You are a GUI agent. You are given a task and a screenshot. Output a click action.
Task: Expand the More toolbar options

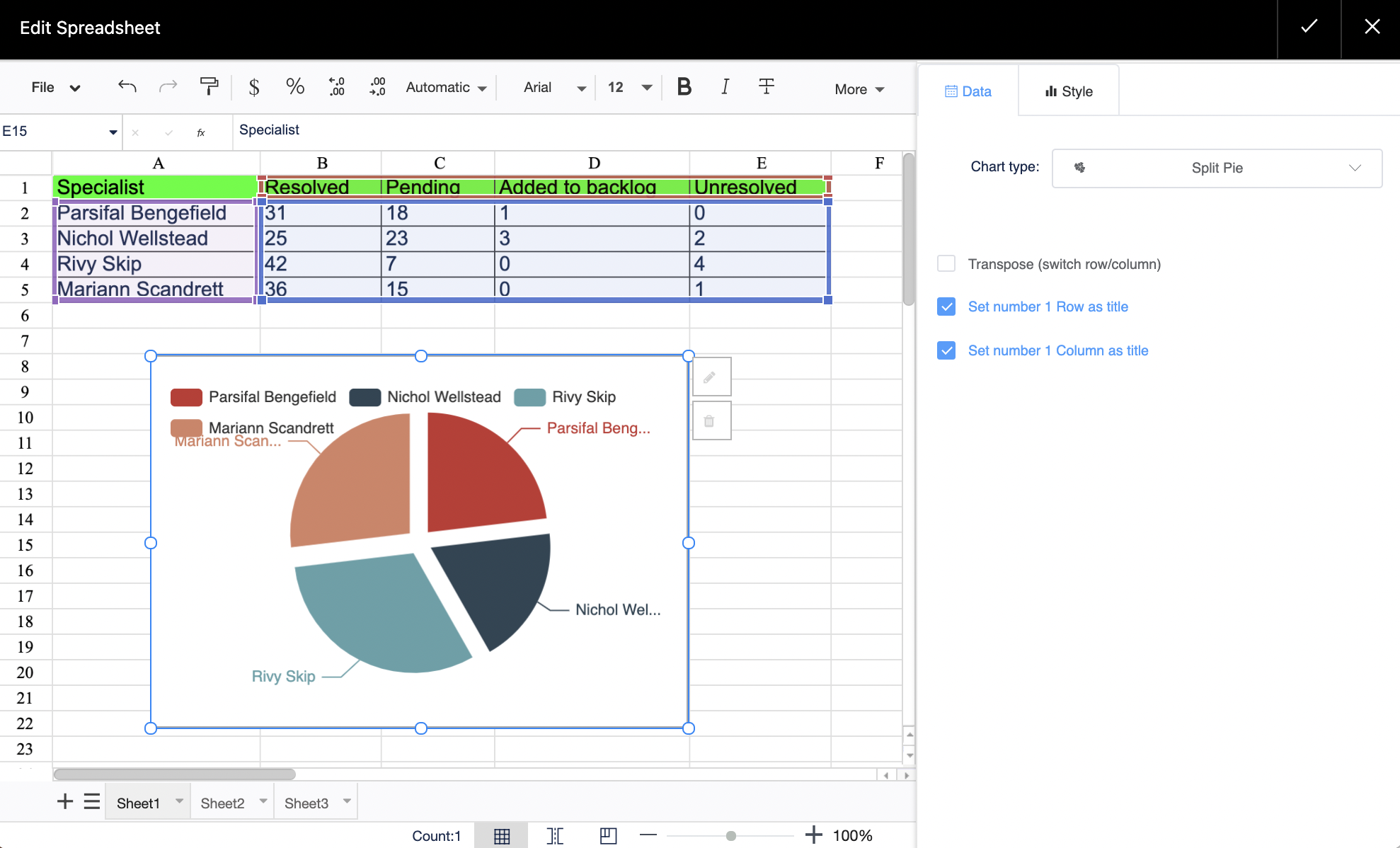click(x=859, y=89)
